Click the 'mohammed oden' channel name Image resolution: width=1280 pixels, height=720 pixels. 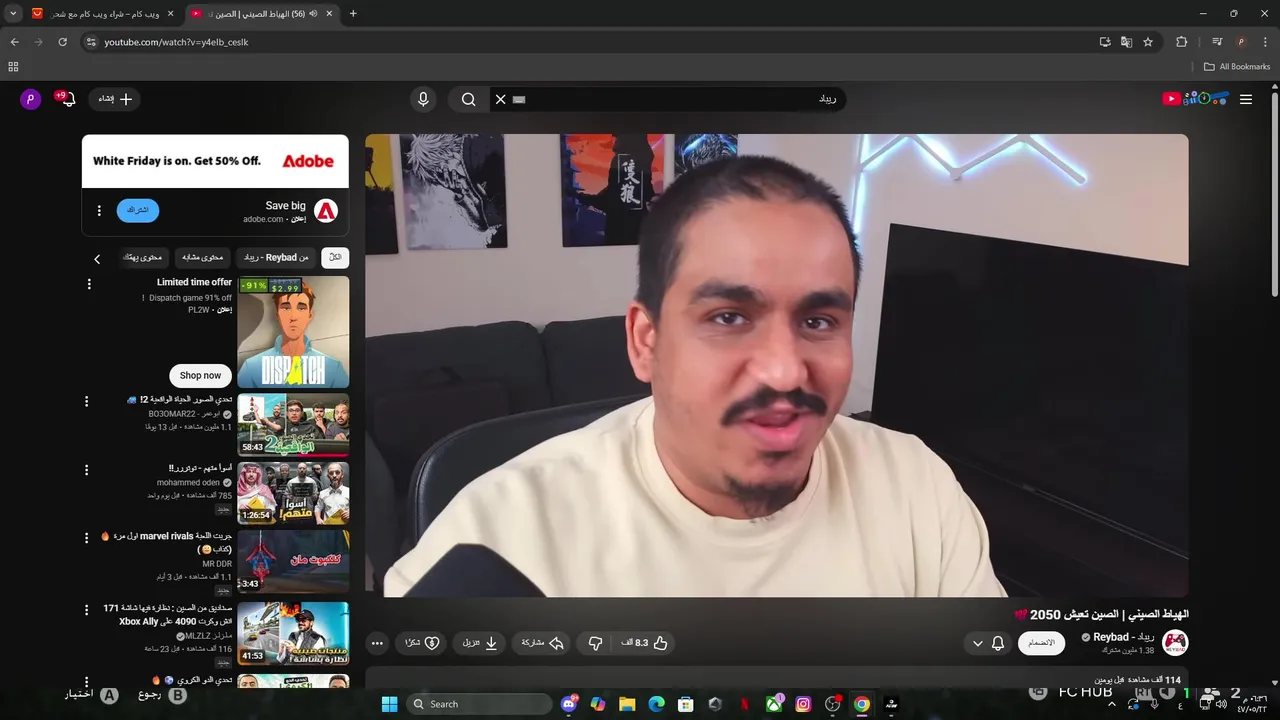point(188,482)
